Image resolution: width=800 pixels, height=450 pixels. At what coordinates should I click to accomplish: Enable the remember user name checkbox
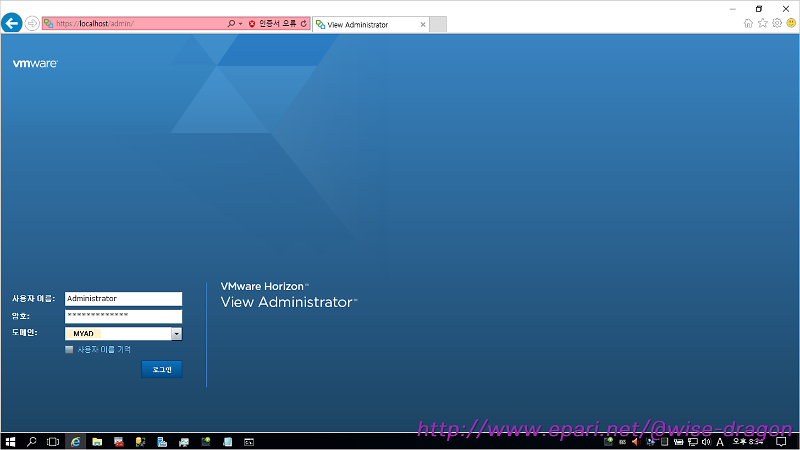click(x=69, y=349)
